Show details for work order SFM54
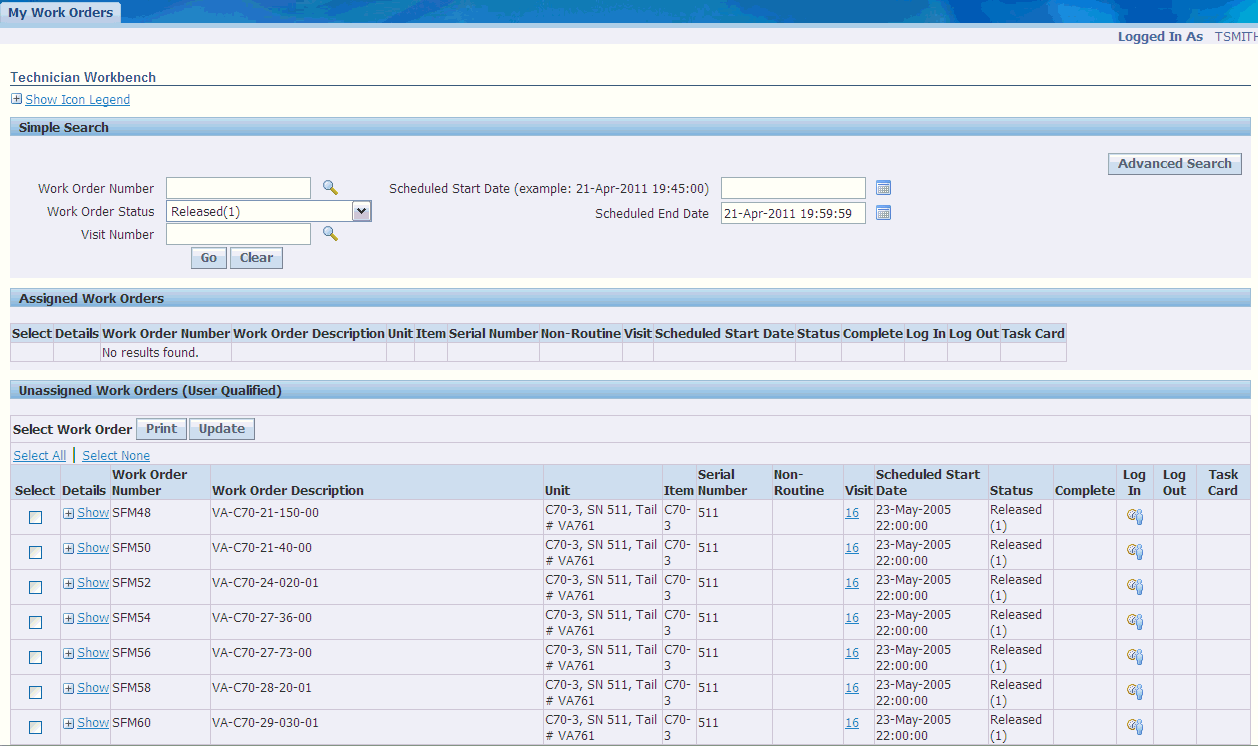Screen dimensions: 1258x746 coord(86,618)
